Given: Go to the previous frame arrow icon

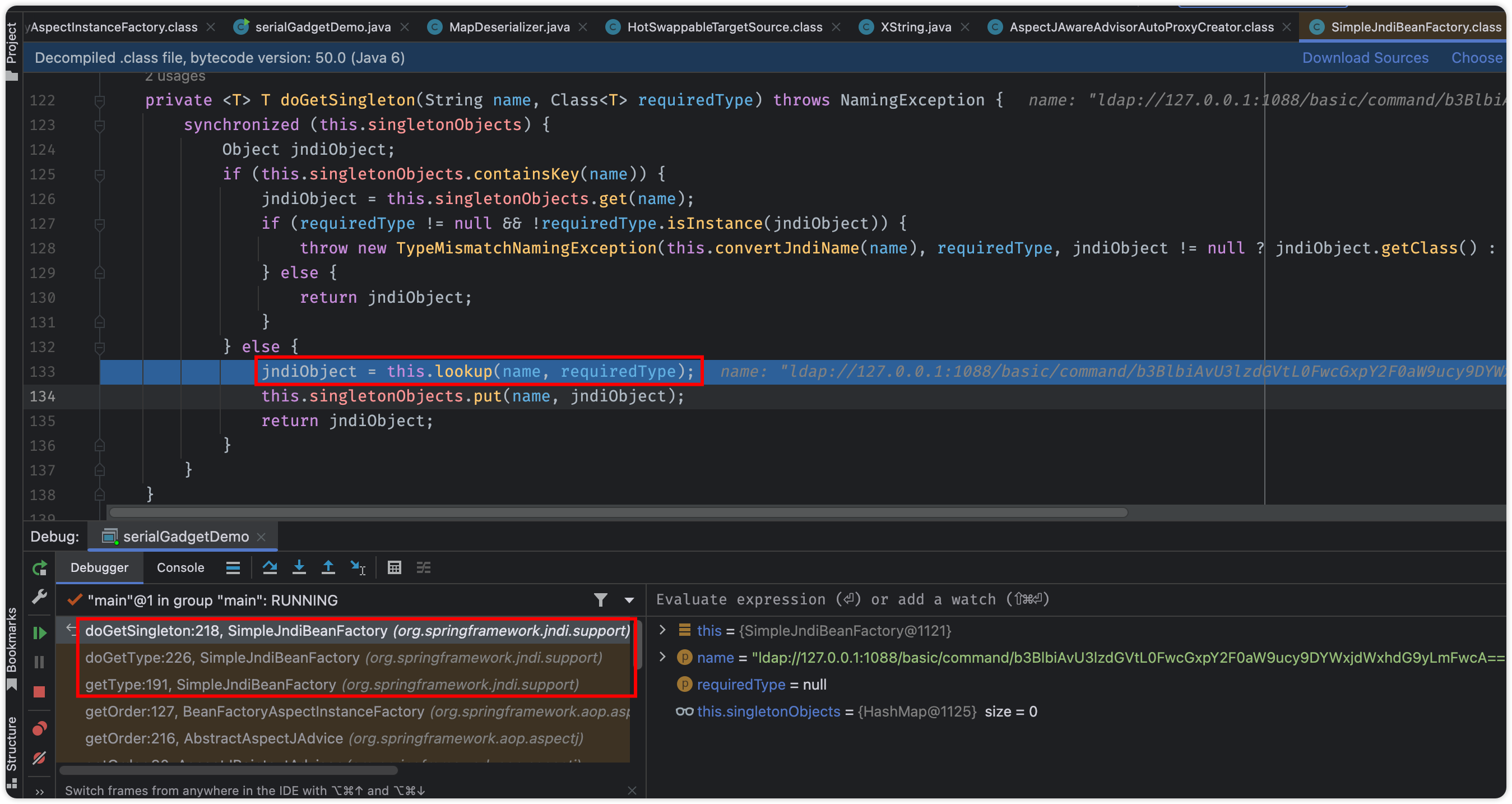Looking at the screenshot, I should tap(71, 629).
